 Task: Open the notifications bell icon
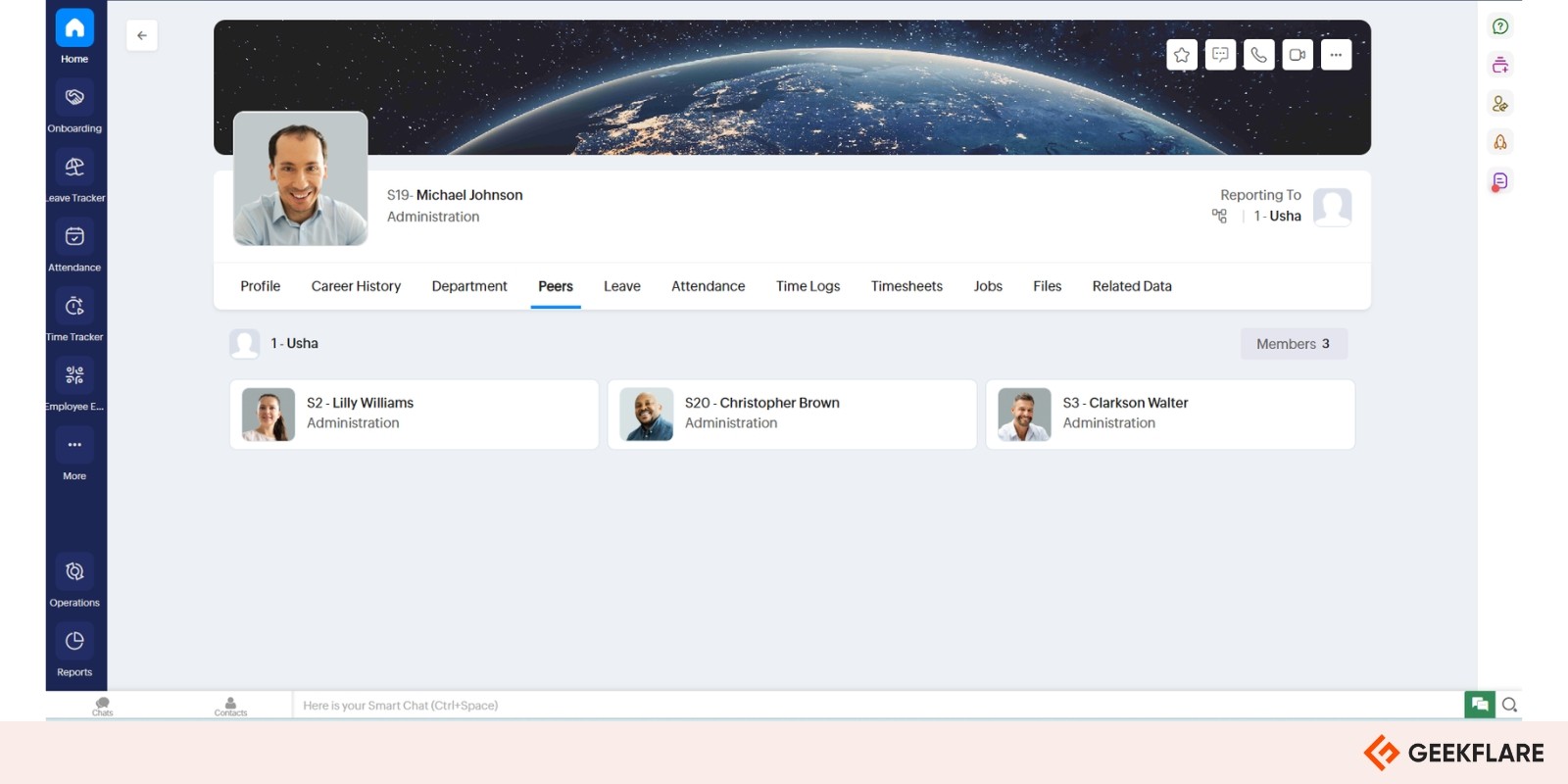[x=1500, y=142]
